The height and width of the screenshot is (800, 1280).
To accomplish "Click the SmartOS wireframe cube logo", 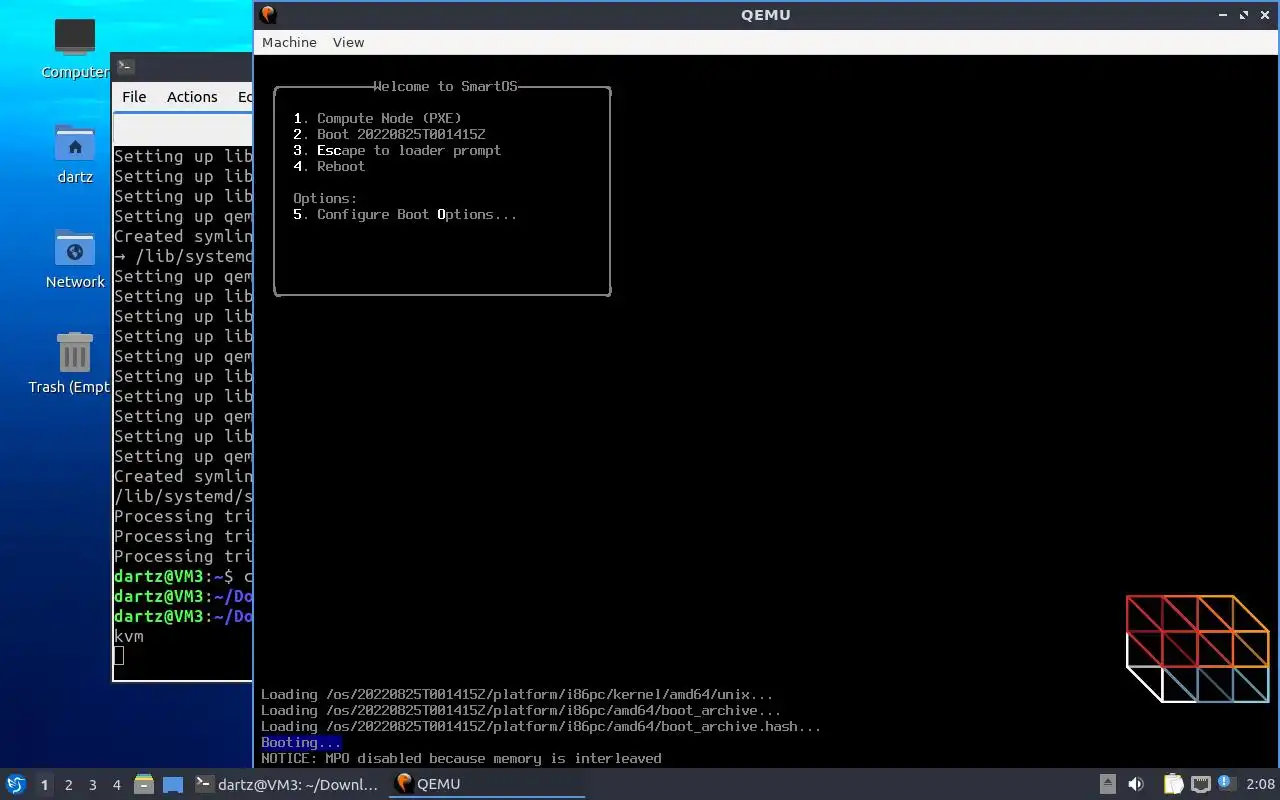I will pyautogui.click(x=1197, y=648).
